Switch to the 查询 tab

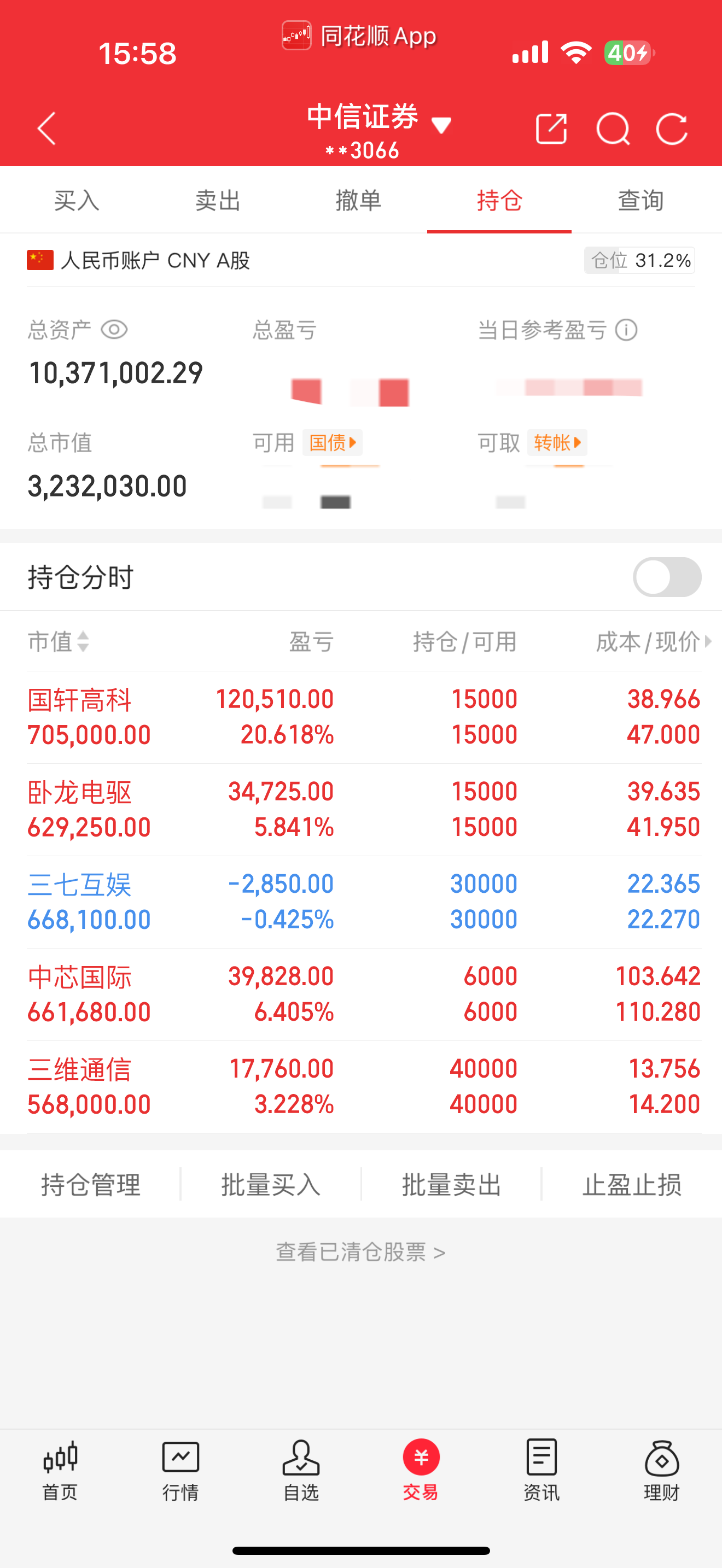coord(641,200)
